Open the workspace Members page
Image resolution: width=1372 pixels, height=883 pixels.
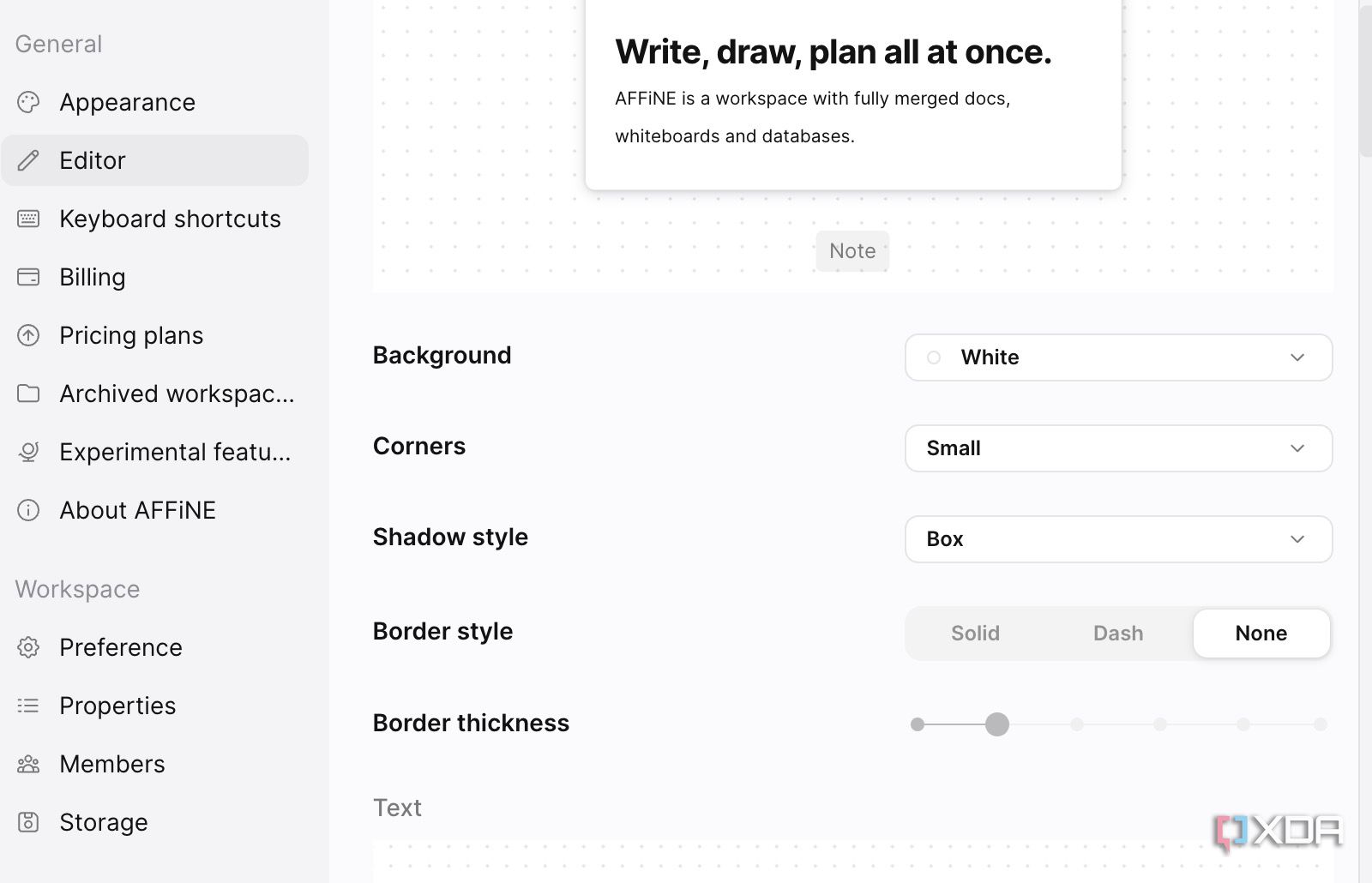pyautogui.click(x=112, y=765)
